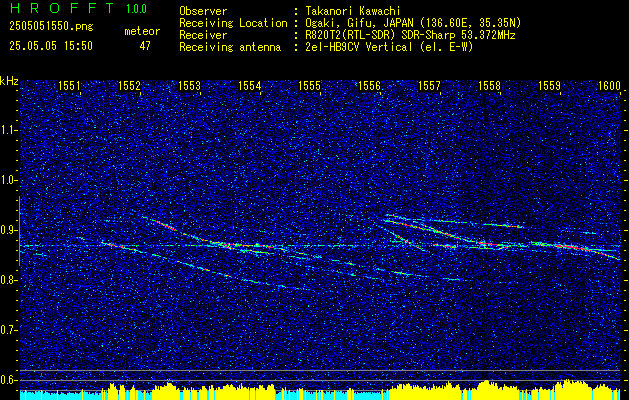Click the date stamp 25.05.05 15:50
Image resolution: width=629 pixels, height=400 pixels.
point(51,46)
